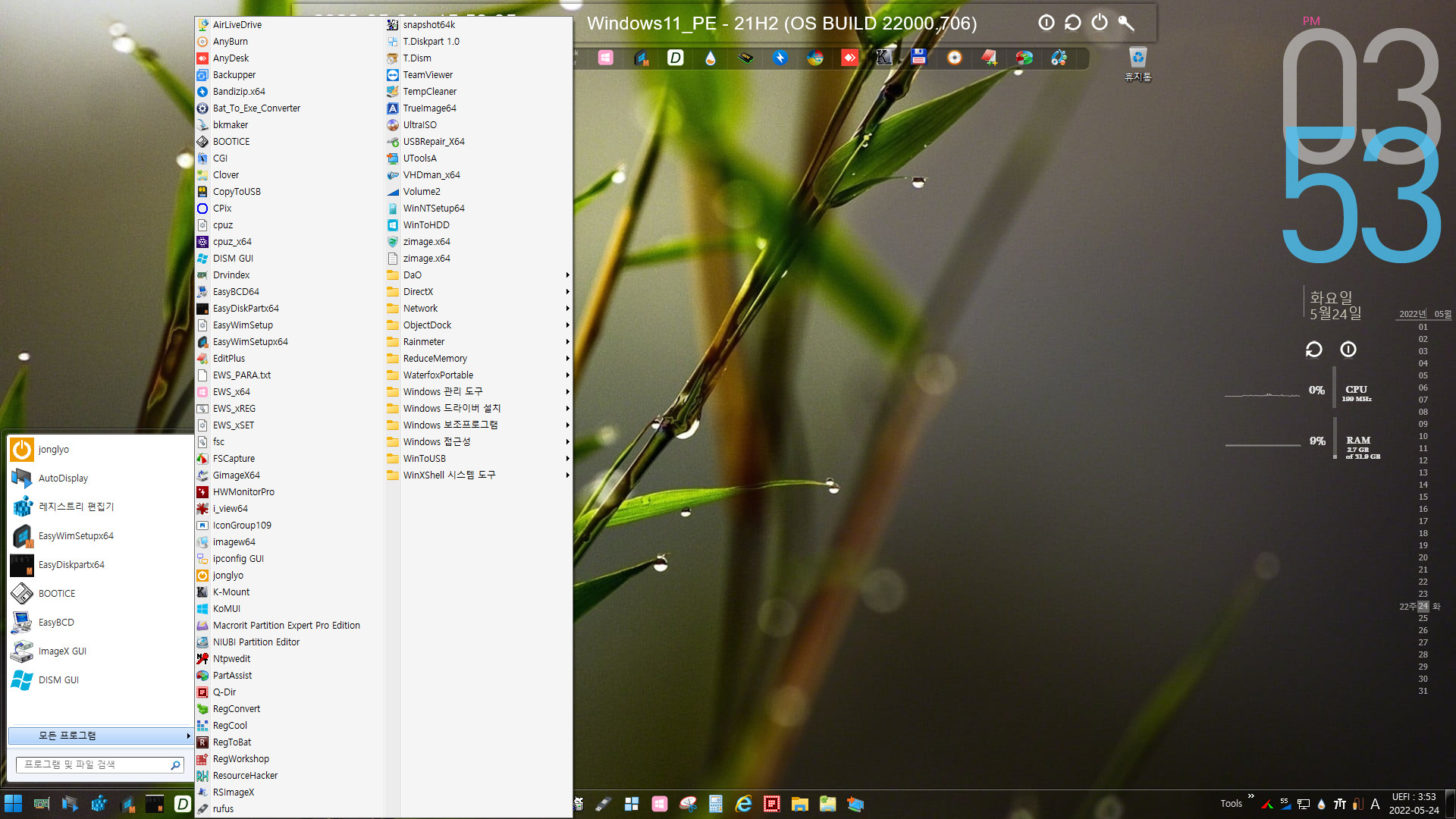The width and height of the screenshot is (1456, 819).
Task: Expand the Network folder submenu
Action: point(479,309)
